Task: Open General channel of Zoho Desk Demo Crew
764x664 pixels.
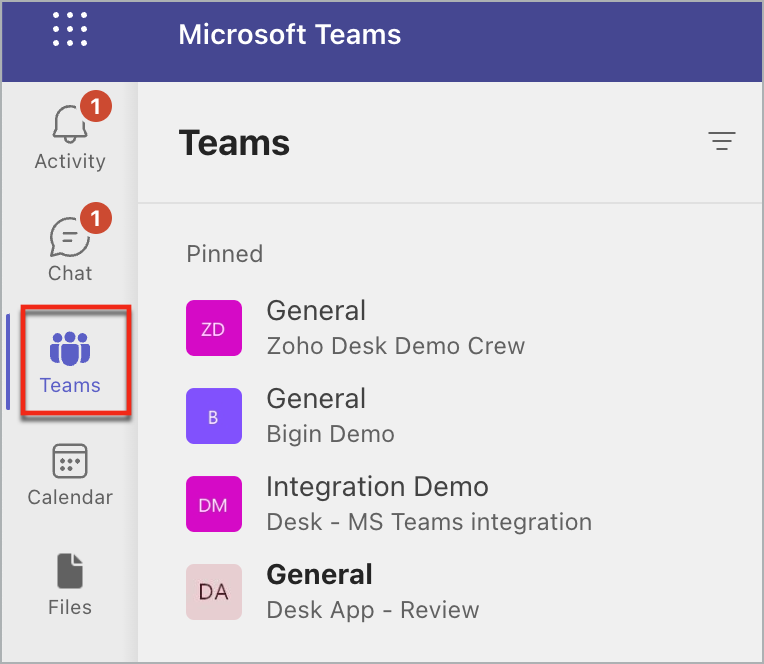Action: point(316,311)
